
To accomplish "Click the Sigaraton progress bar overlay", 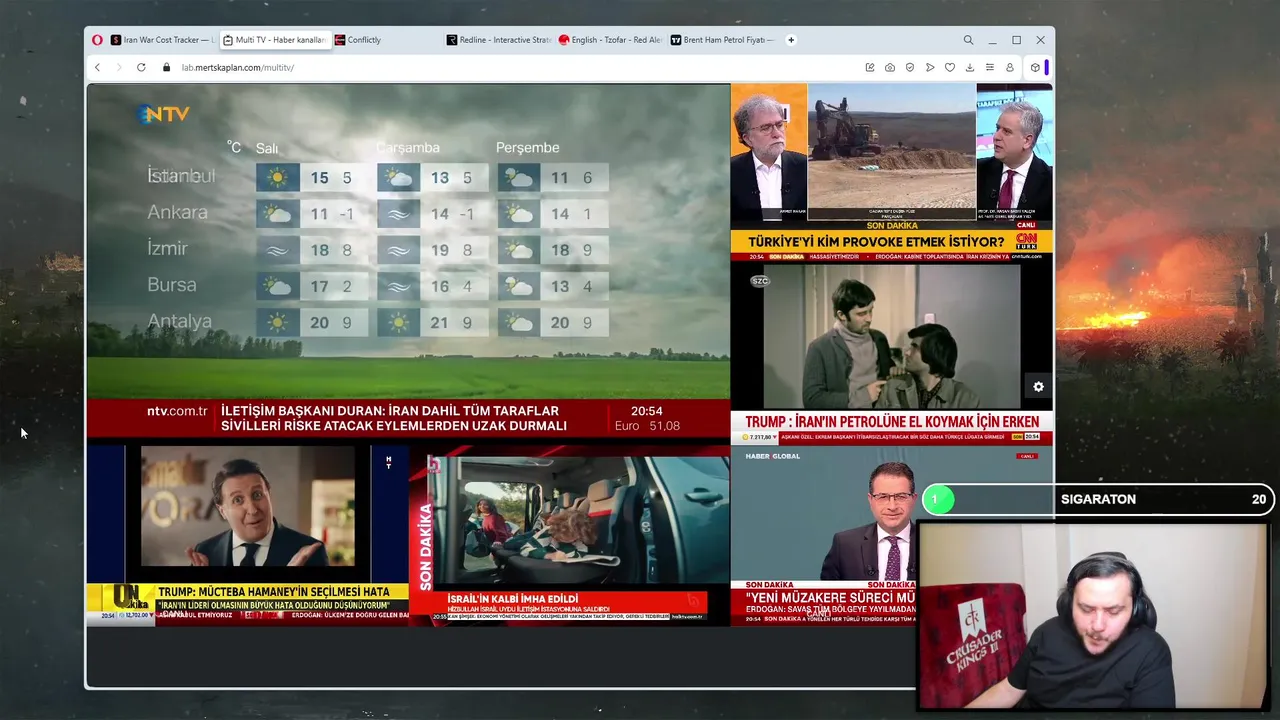I will [1097, 499].
